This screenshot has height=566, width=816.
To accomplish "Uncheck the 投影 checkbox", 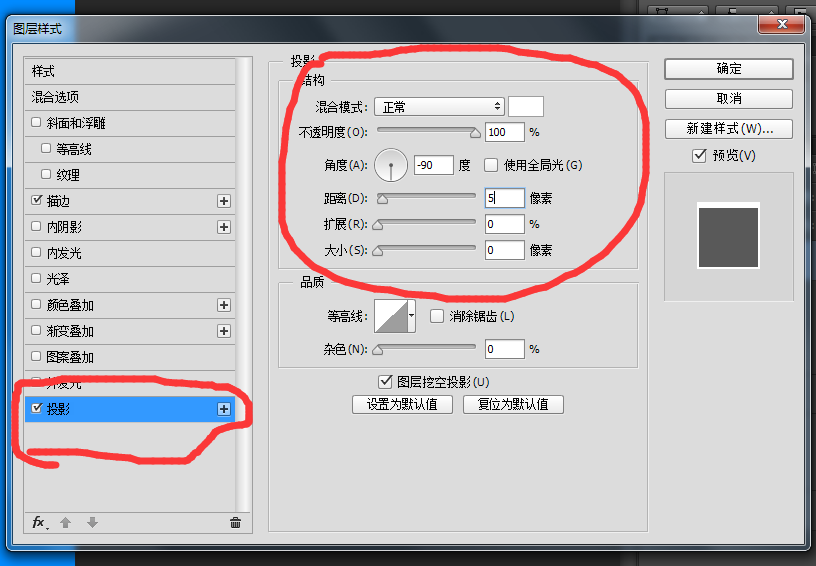I will (x=36, y=408).
